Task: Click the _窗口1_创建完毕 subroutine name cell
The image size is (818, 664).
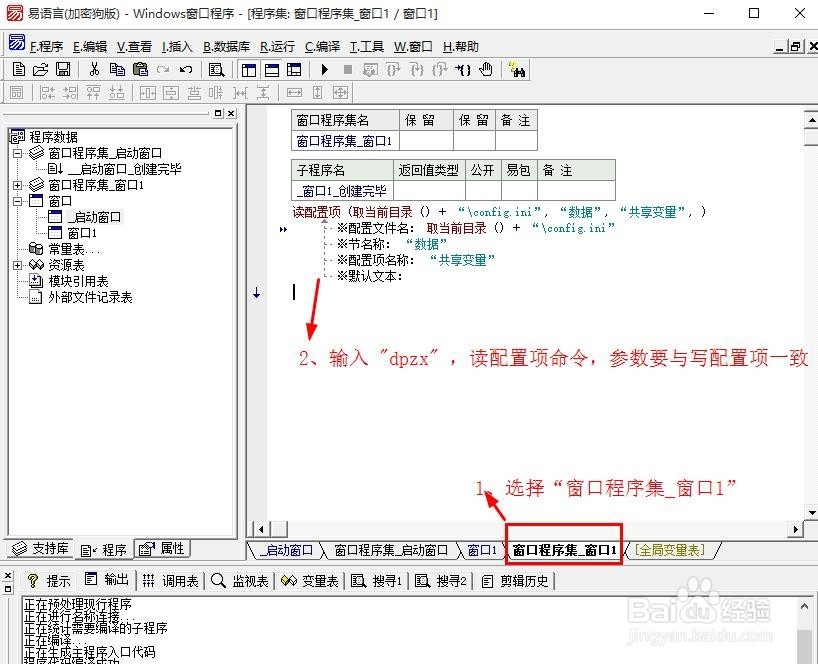Action: click(342, 191)
